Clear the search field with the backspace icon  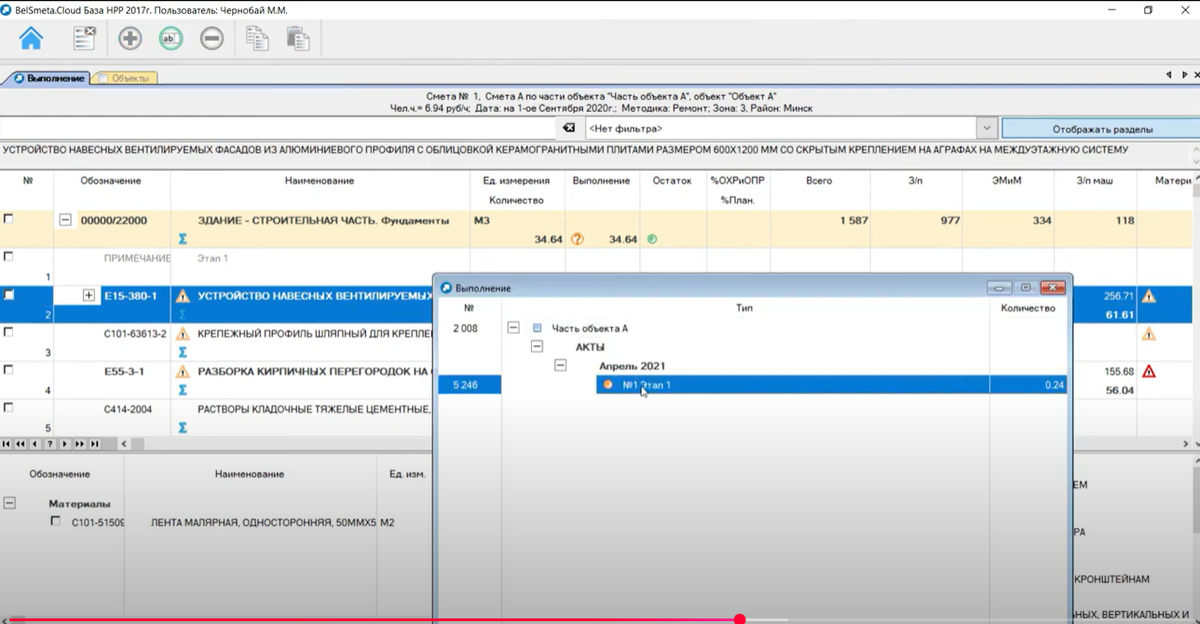[x=569, y=129]
